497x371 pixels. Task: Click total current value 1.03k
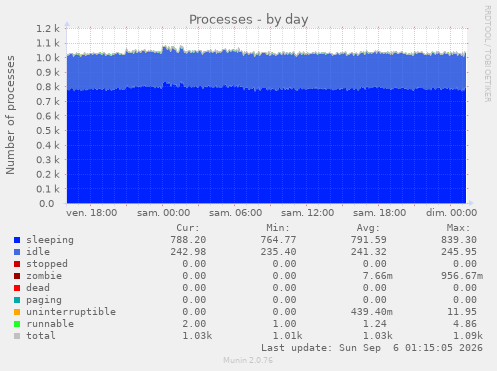tap(197, 336)
